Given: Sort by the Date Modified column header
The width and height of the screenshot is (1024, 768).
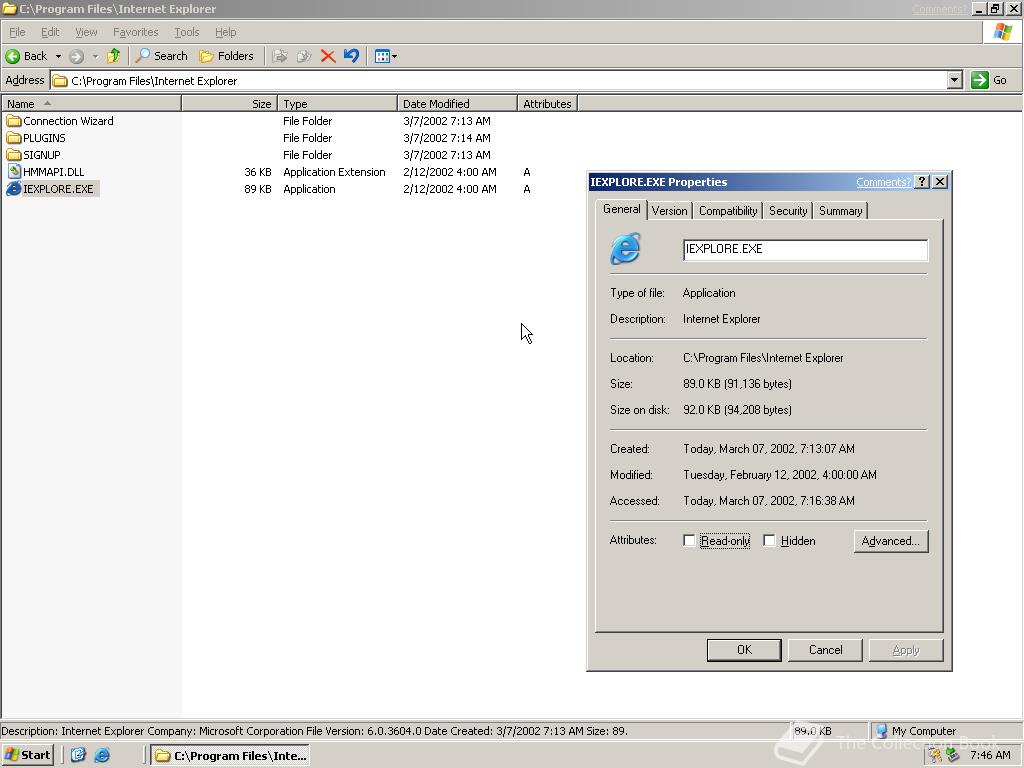Looking at the screenshot, I should (457, 104).
